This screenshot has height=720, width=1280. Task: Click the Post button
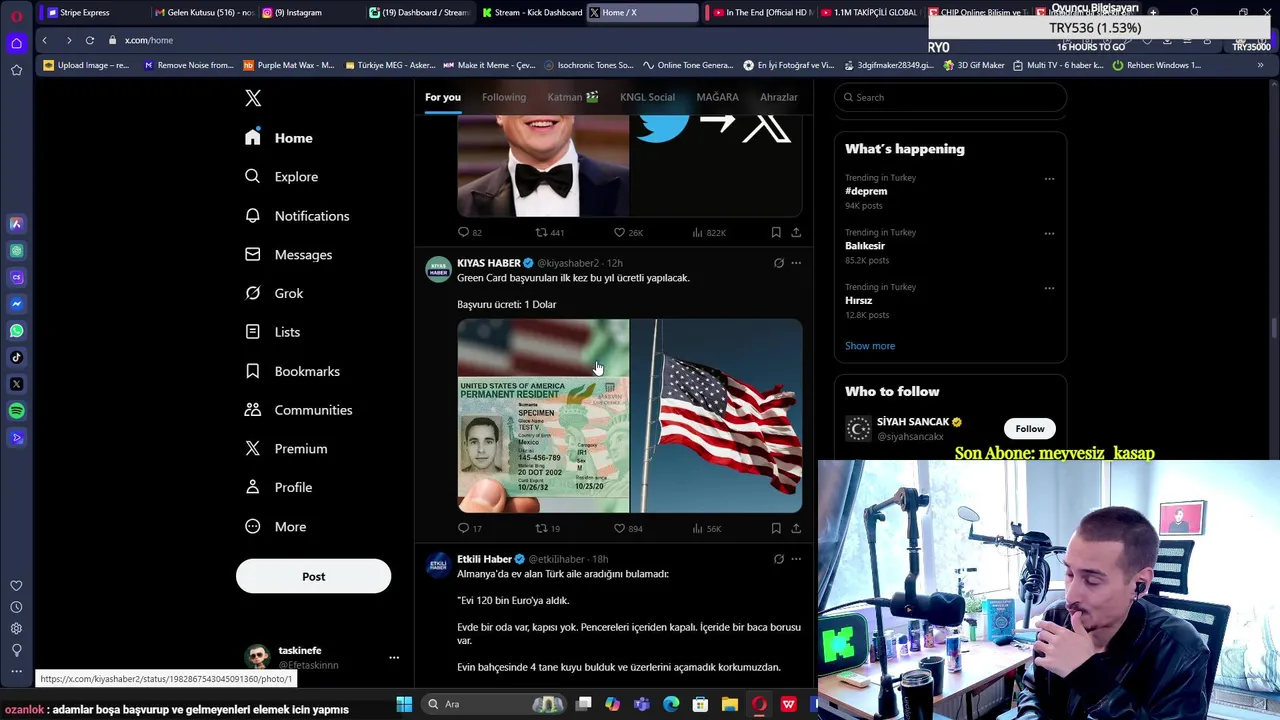tap(313, 576)
